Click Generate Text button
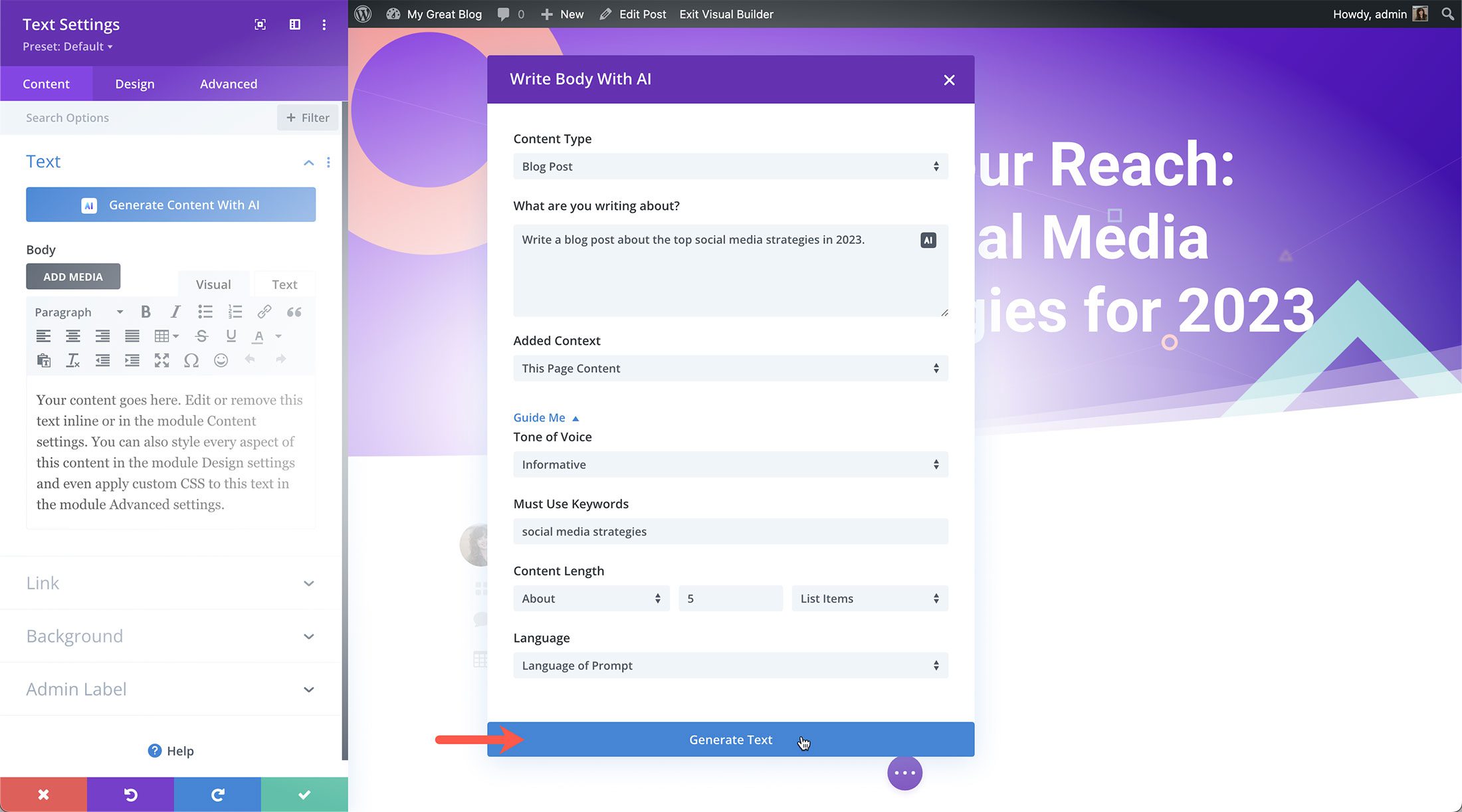This screenshot has height=812, width=1462. tap(730, 739)
